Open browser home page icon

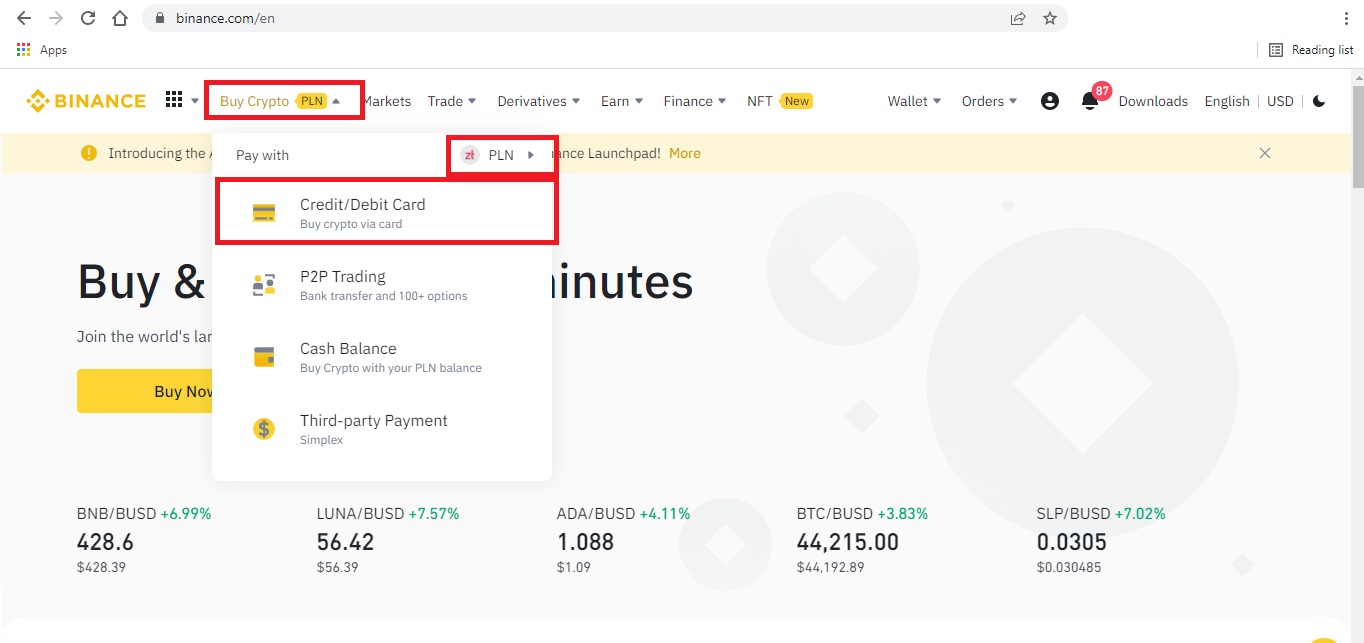pos(120,18)
